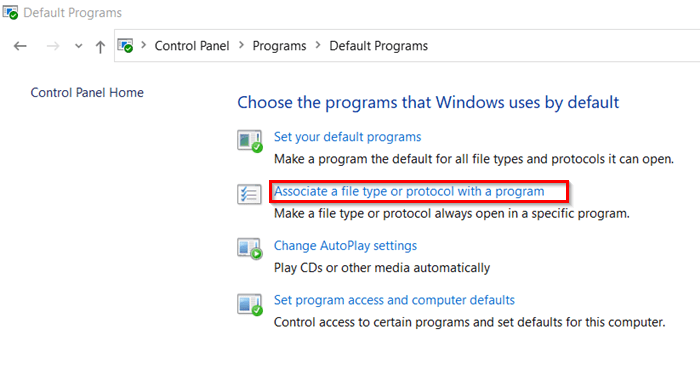Click the Set your default programs icon
Image resolution: width=700 pixels, height=374 pixels.
coord(250,141)
